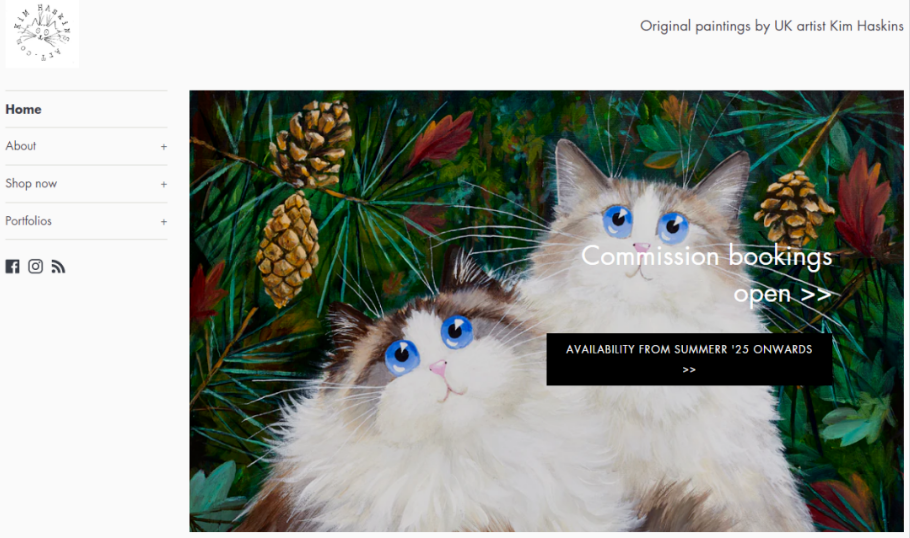Click the 'open >>' text on the banner
The image size is (910, 538).
coord(782,294)
